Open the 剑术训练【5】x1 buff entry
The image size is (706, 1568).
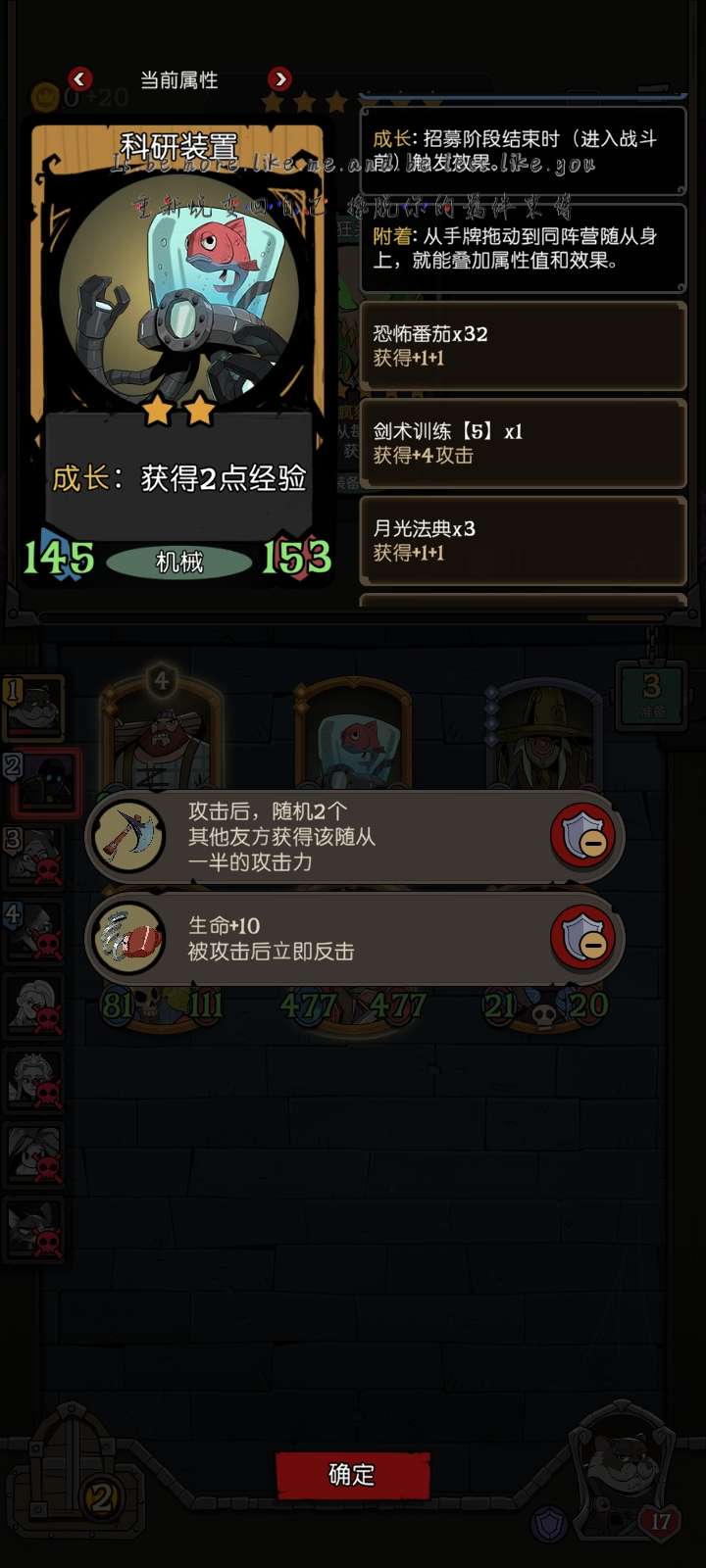coord(523,443)
